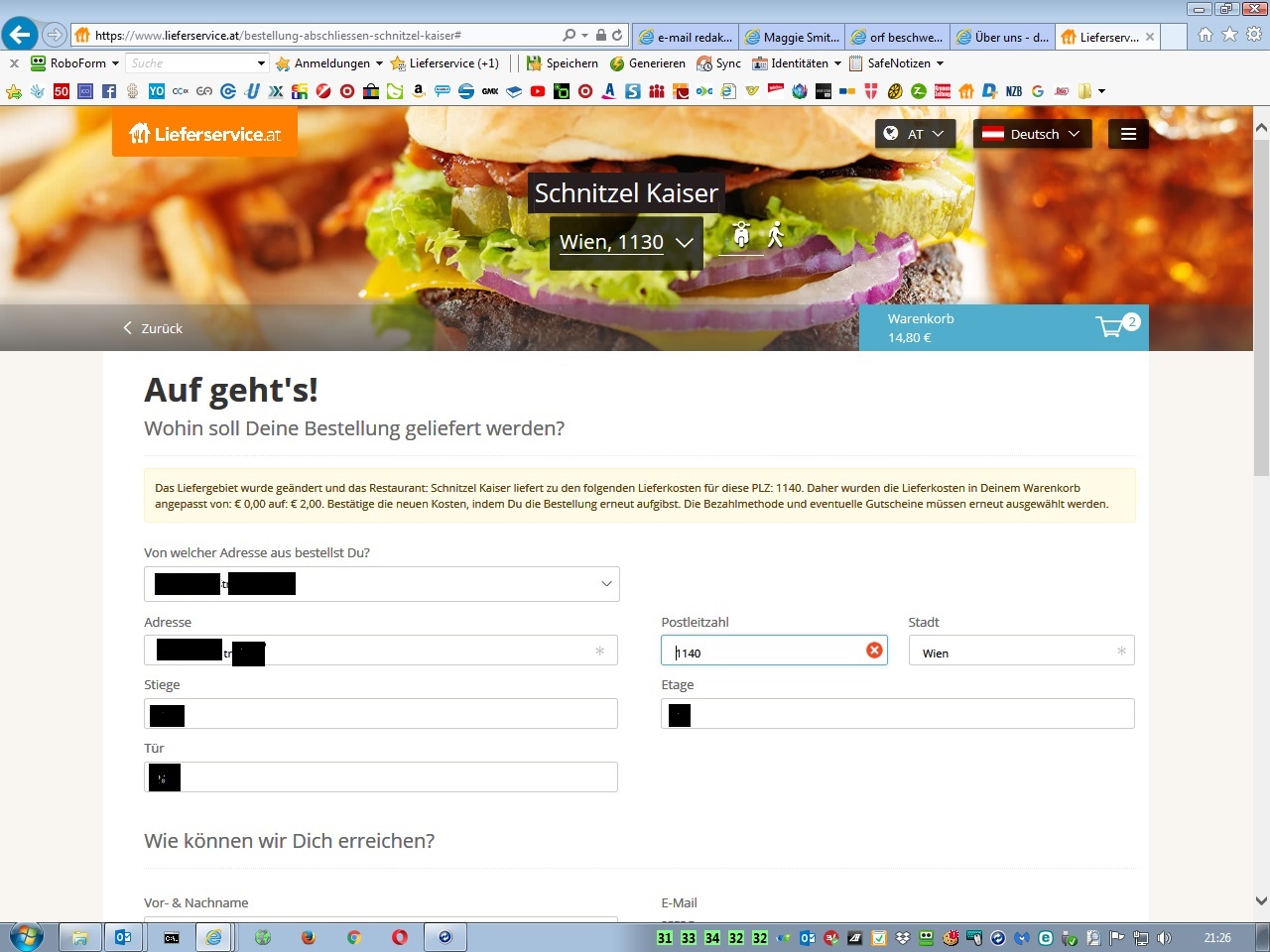1270x952 pixels.
Task: Click RoboForm Generieren button
Action: click(x=647, y=63)
